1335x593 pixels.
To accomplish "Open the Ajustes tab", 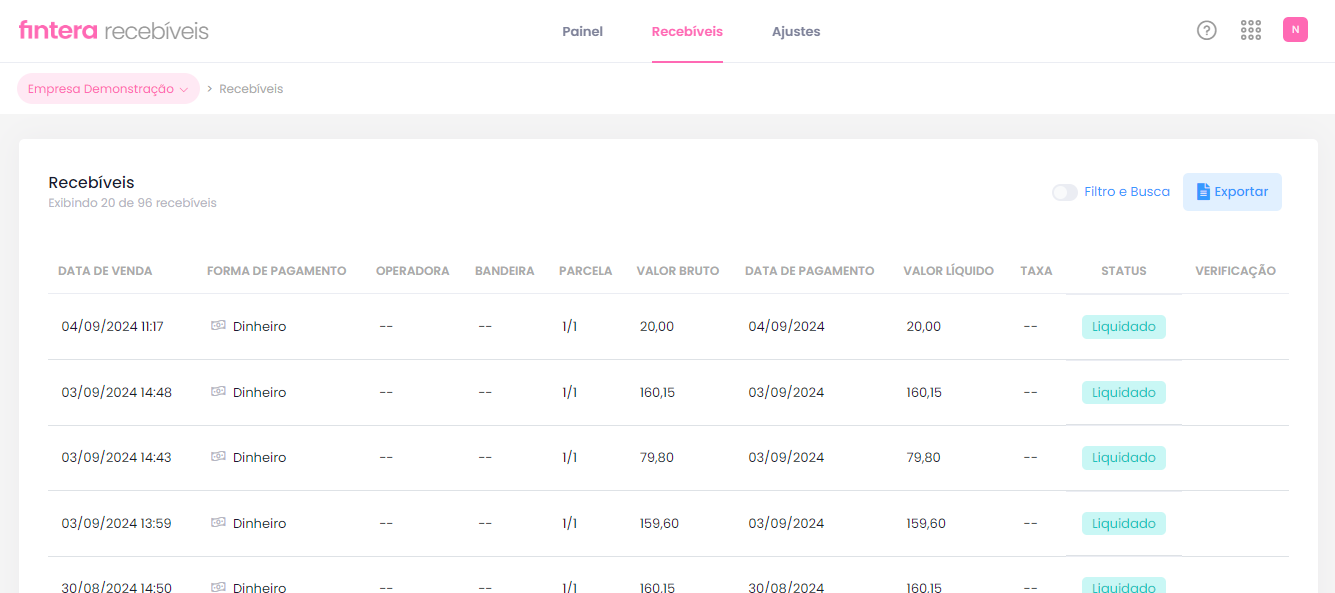I will (x=796, y=31).
